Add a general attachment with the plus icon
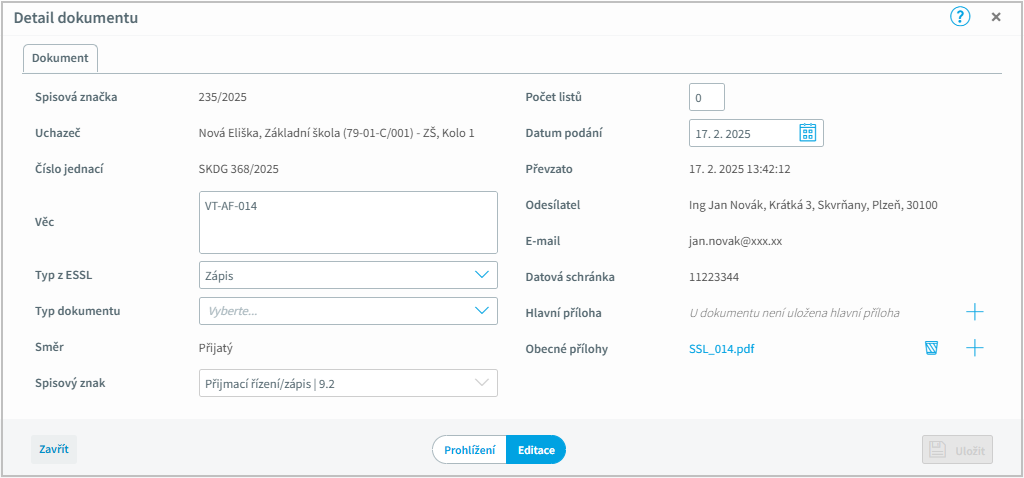 coord(974,348)
